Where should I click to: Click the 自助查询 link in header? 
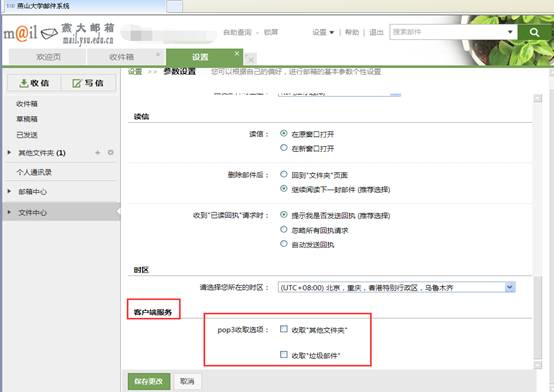click(x=237, y=32)
